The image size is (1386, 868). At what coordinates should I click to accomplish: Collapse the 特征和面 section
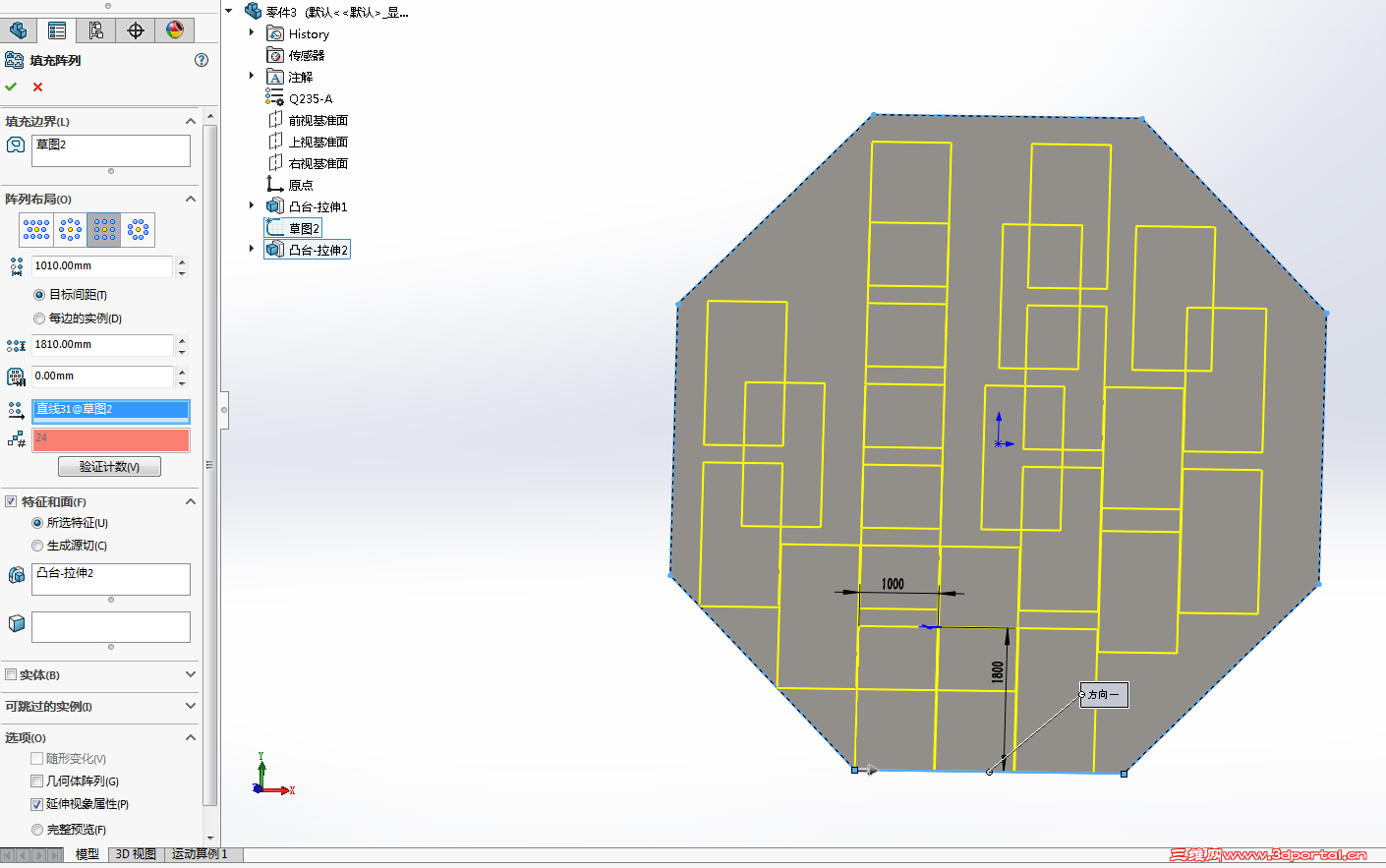pyautogui.click(x=191, y=501)
